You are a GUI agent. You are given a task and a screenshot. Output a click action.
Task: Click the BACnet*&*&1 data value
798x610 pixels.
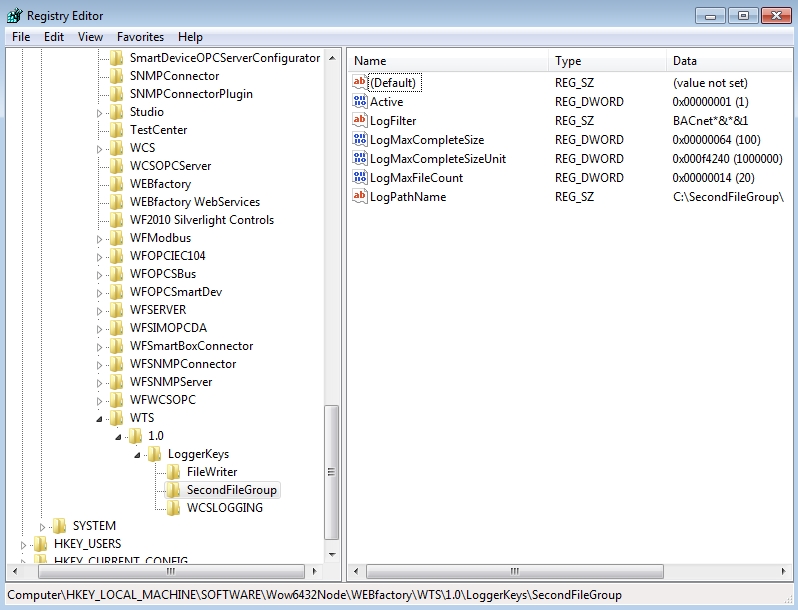tap(710, 121)
